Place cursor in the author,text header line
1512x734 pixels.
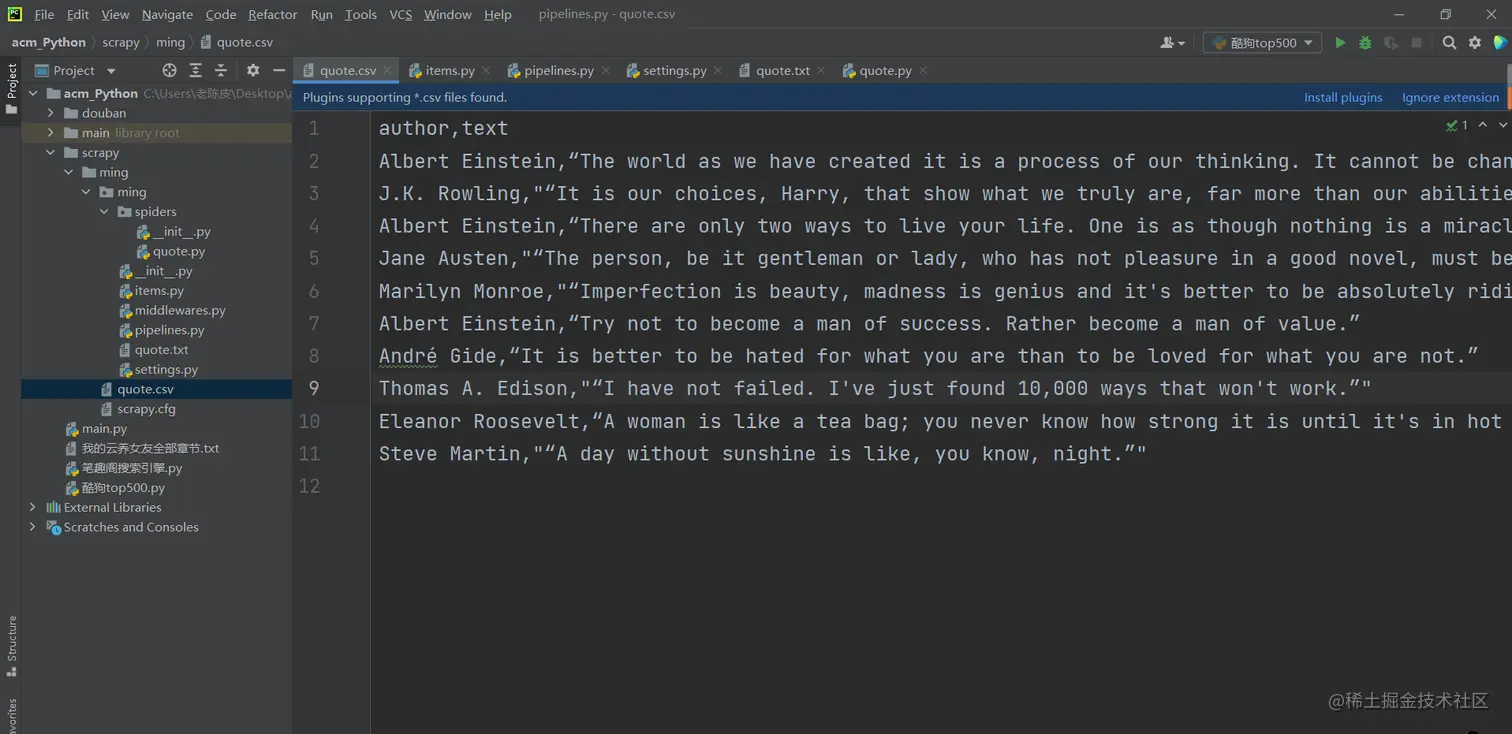[443, 128]
